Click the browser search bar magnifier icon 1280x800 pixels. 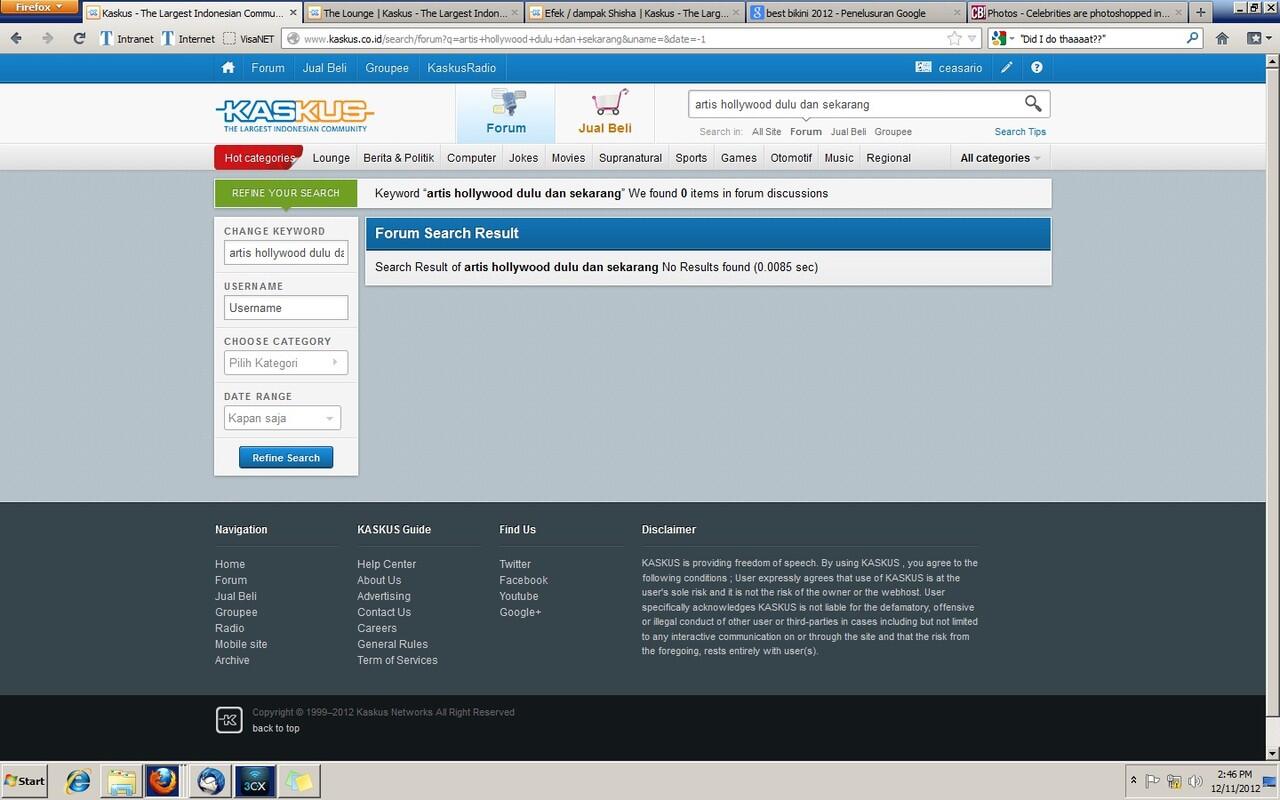(x=1192, y=38)
